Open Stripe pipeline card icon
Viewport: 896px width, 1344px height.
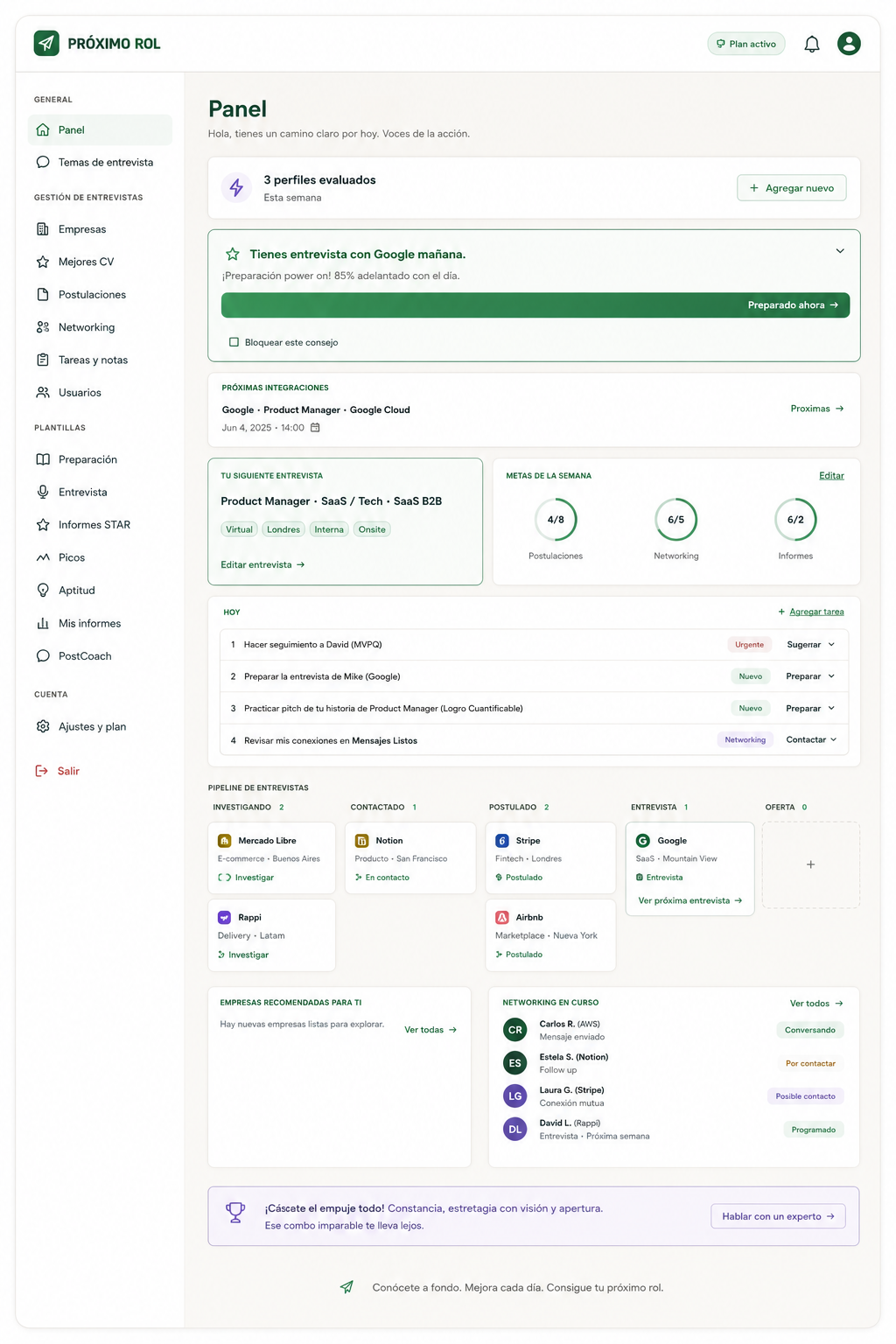(502, 841)
